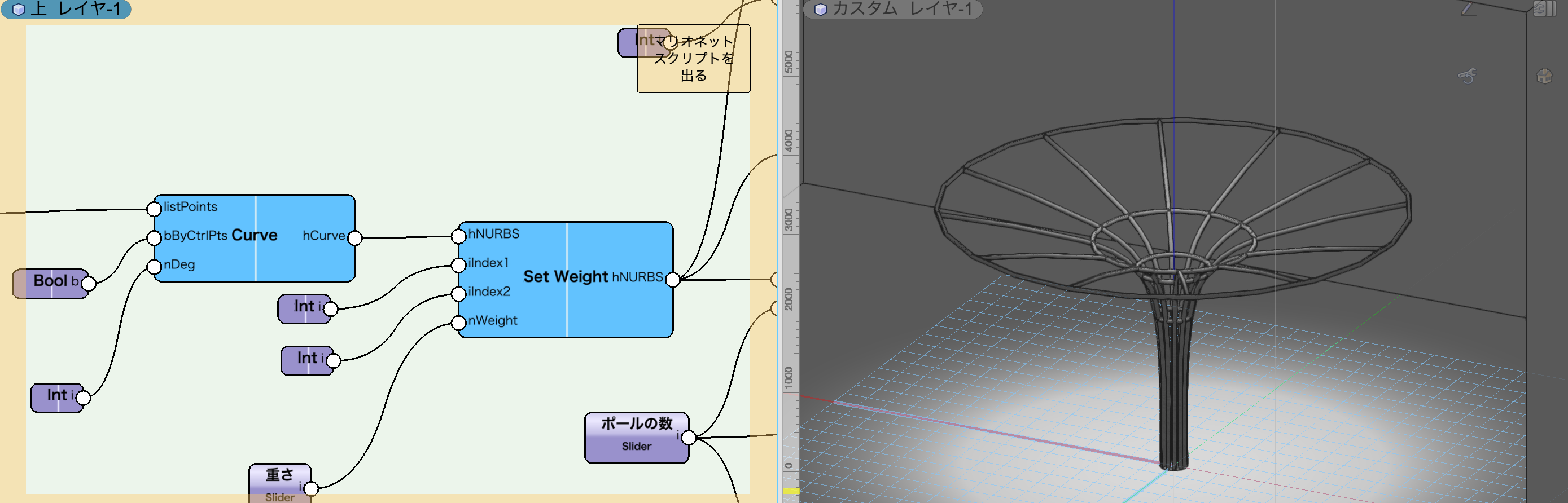This screenshot has height=503, width=1568.
Task: Click the pencil edit icon in 3D view
Action: tap(1468, 9)
